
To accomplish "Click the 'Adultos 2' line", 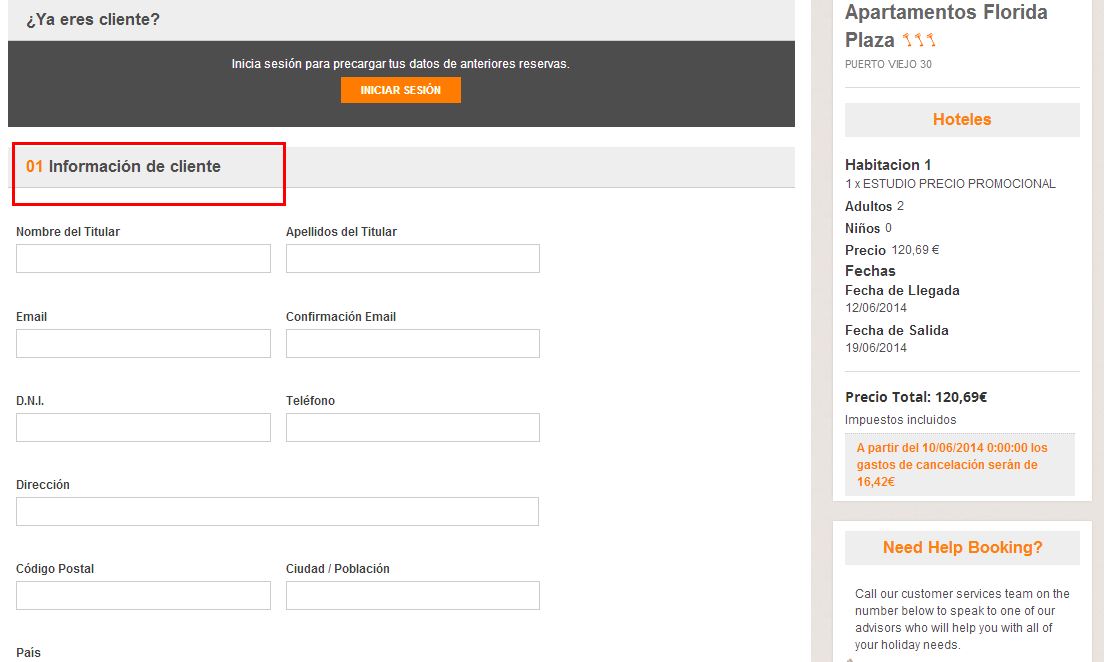I will [x=874, y=206].
